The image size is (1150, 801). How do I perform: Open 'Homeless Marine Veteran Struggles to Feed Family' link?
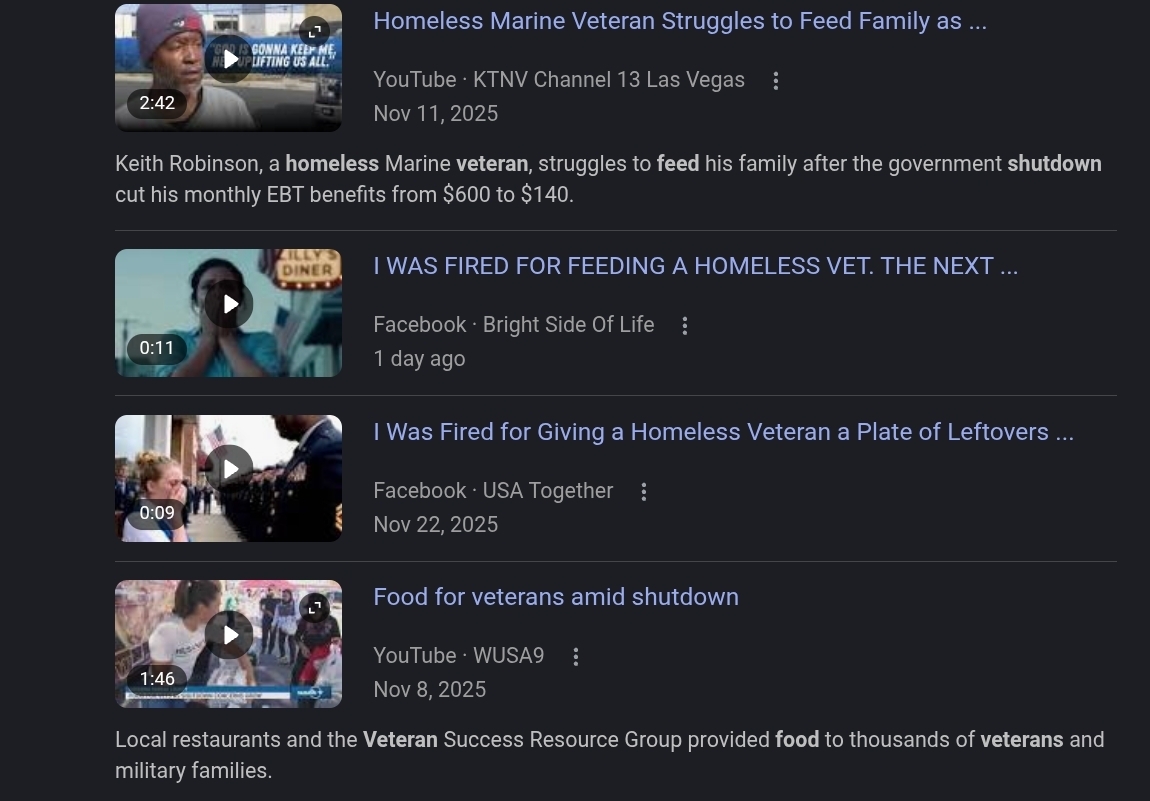680,21
